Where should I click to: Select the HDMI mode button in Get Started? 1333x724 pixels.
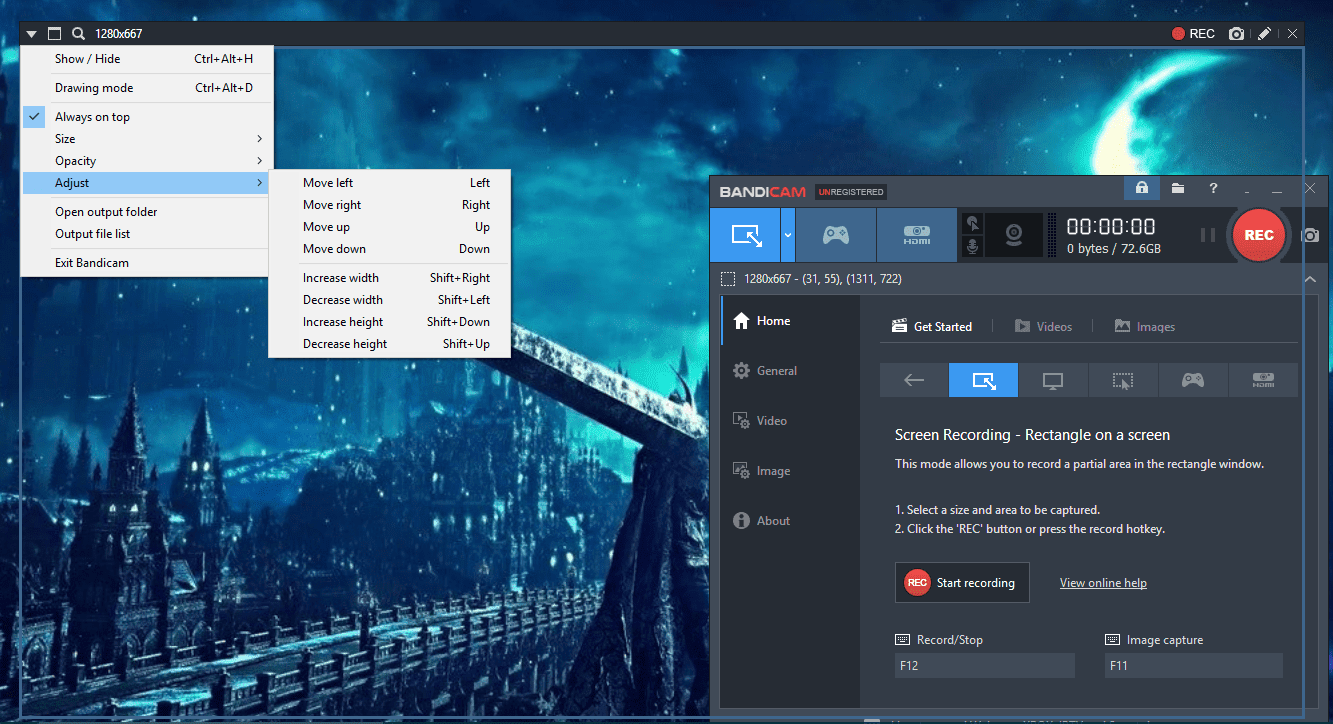[x=1263, y=380]
